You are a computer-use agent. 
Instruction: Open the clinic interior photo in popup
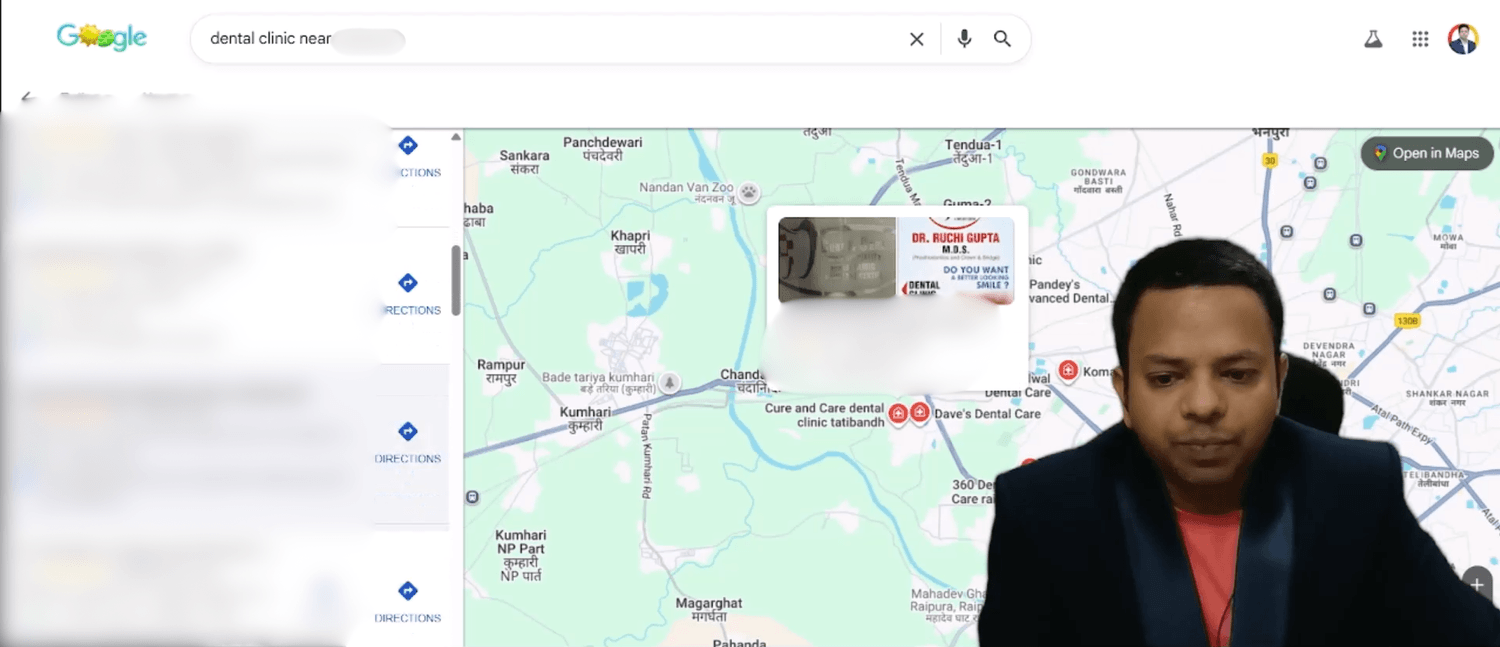pos(837,260)
